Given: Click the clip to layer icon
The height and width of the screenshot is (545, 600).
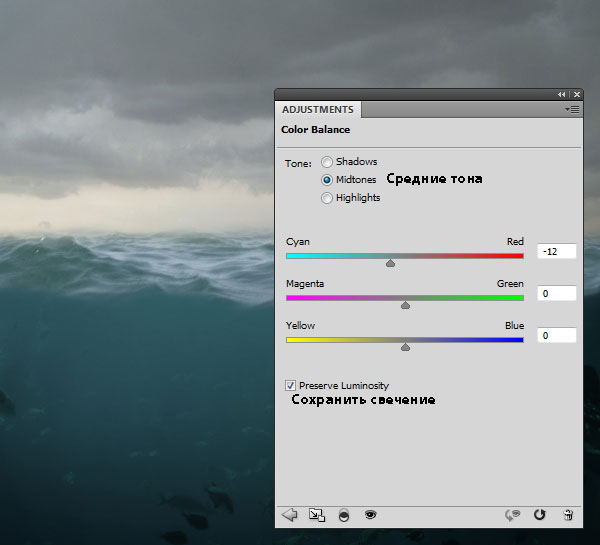Looking at the screenshot, I should click(344, 515).
